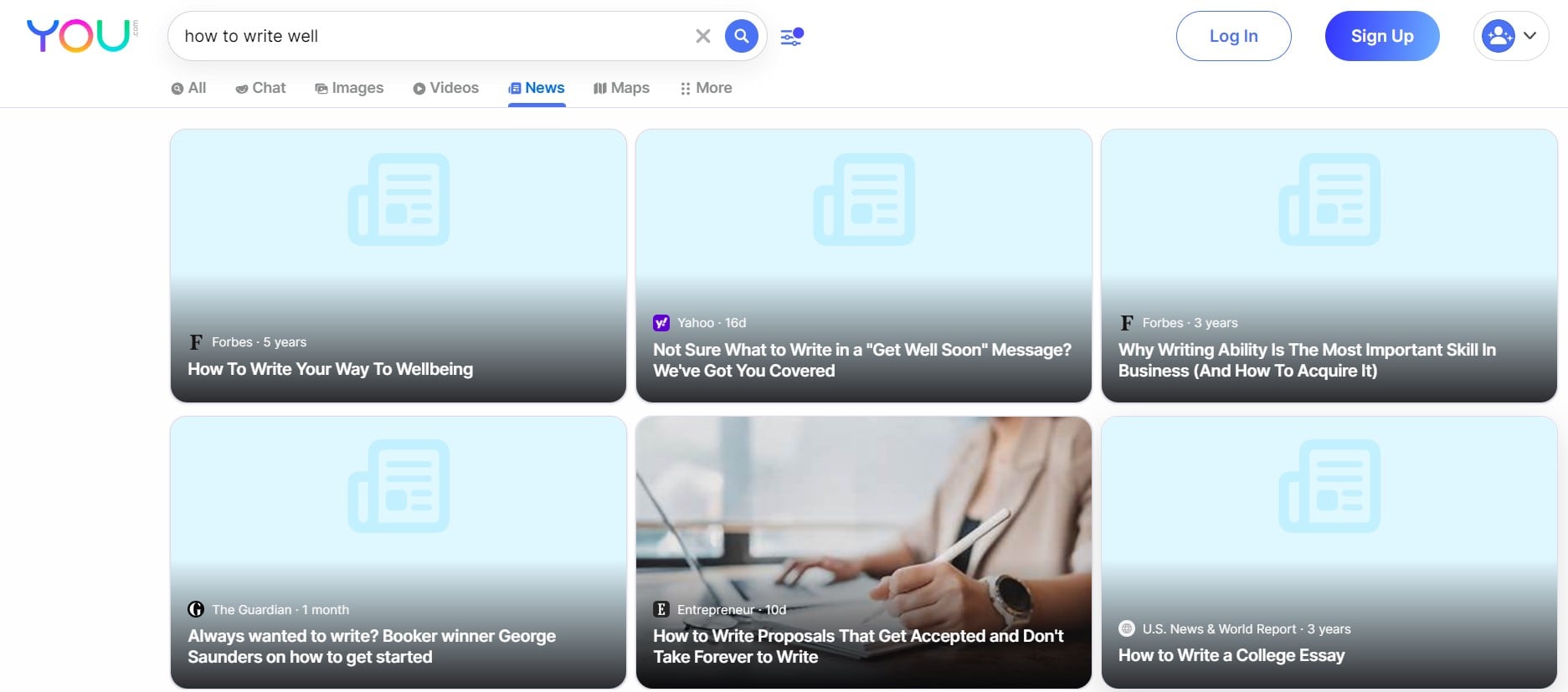1568x692 pixels.
Task: Open "How to Write a College Essay" article
Action: pos(1231,655)
